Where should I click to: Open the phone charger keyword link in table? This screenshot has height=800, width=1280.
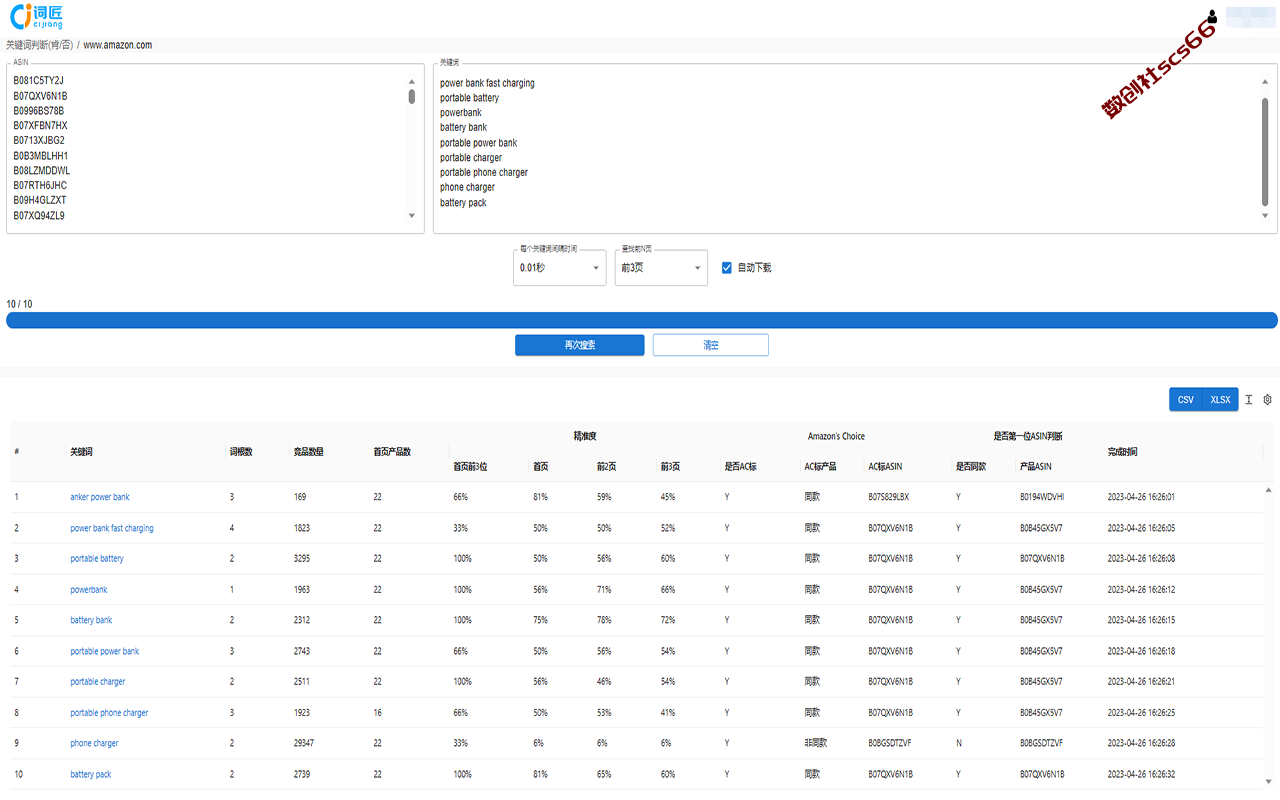94,744
